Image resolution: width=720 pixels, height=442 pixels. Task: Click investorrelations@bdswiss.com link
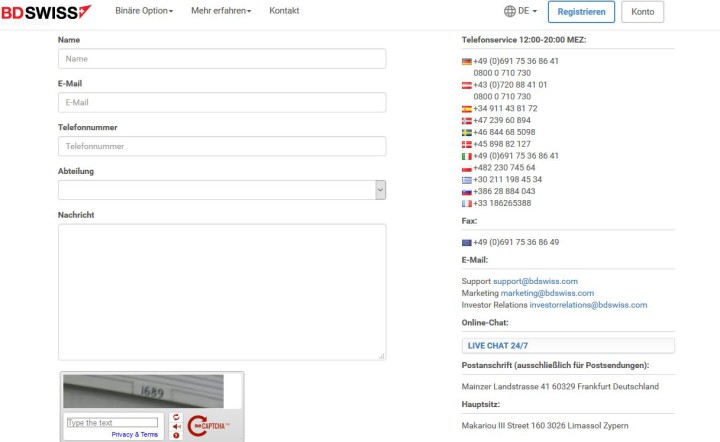click(588, 305)
